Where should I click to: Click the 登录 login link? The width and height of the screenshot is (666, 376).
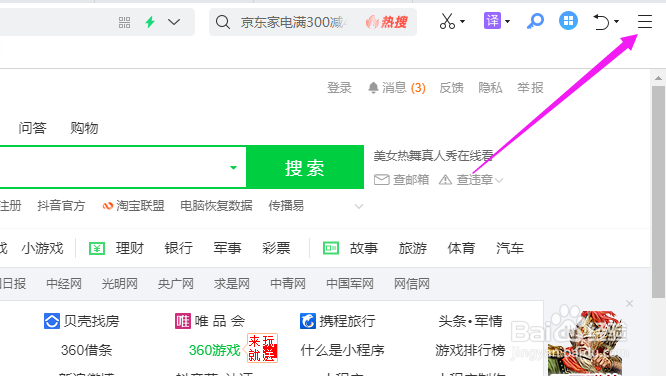(x=339, y=88)
